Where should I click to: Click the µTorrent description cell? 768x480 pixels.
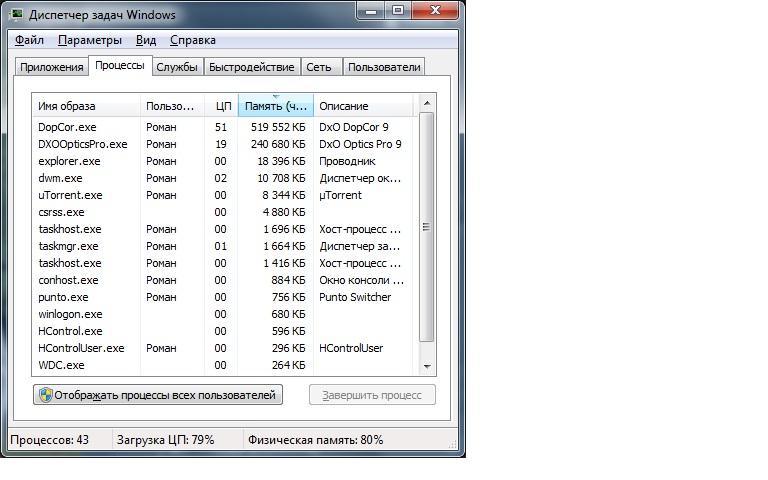coord(340,195)
